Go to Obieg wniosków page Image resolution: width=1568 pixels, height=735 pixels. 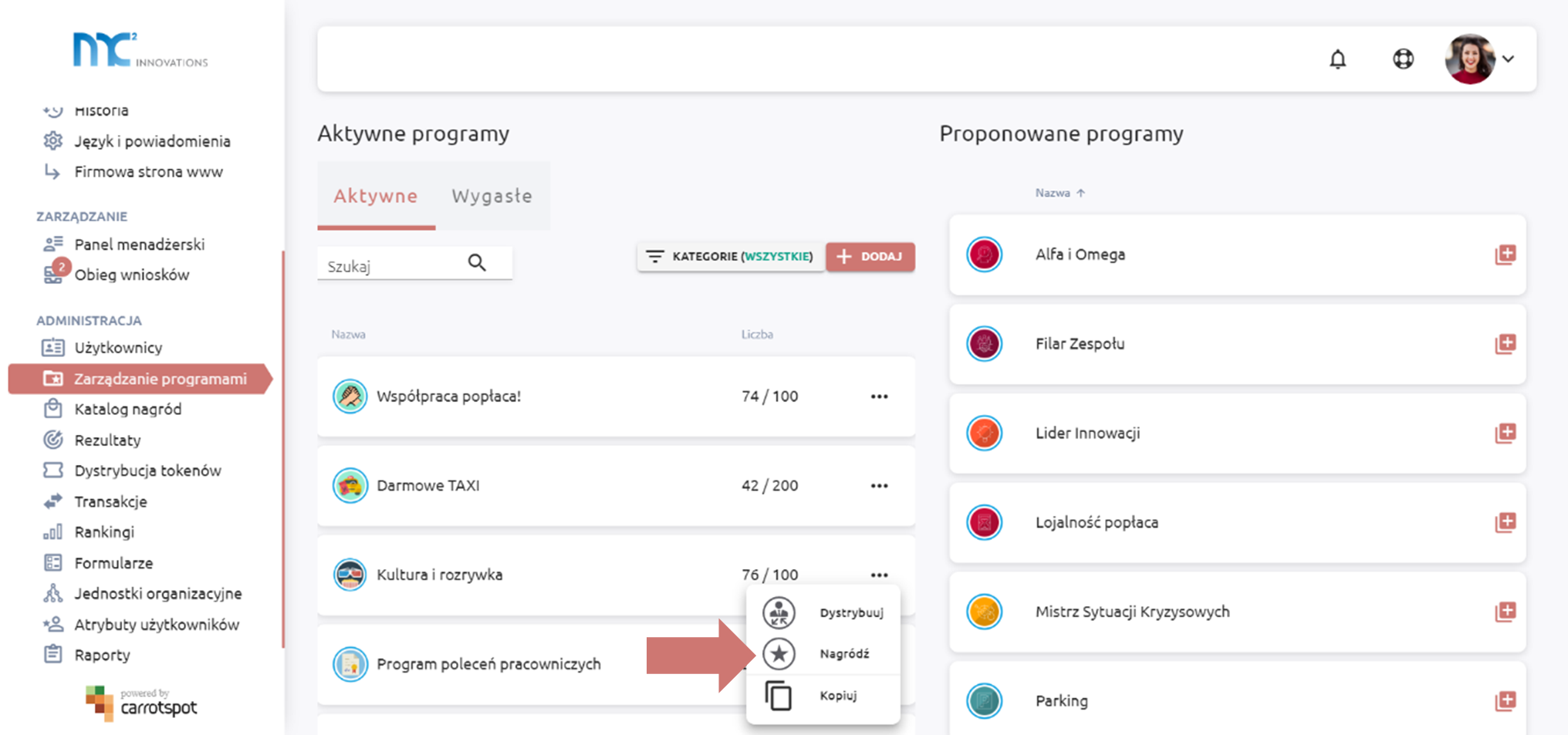coord(131,275)
